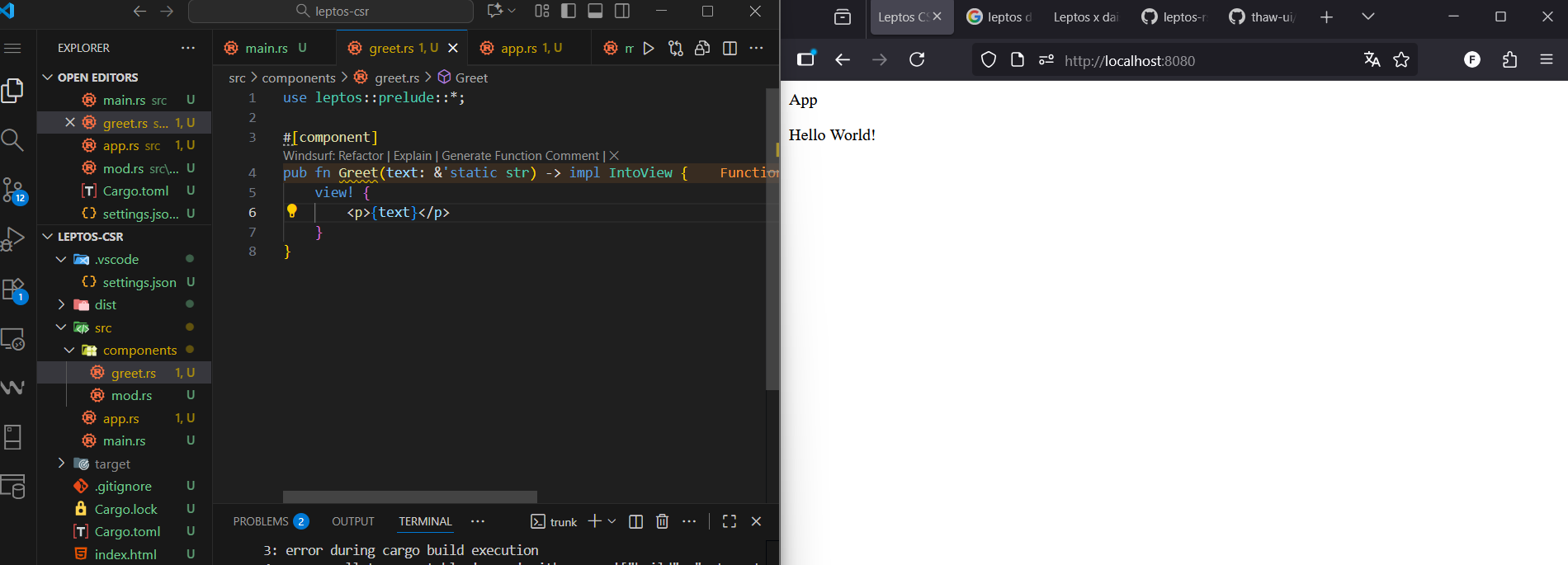The width and height of the screenshot is (1568, 565).
Task: Toggle the primary side bar visibility
Action: pyautogui.click(x=569, y=11)
